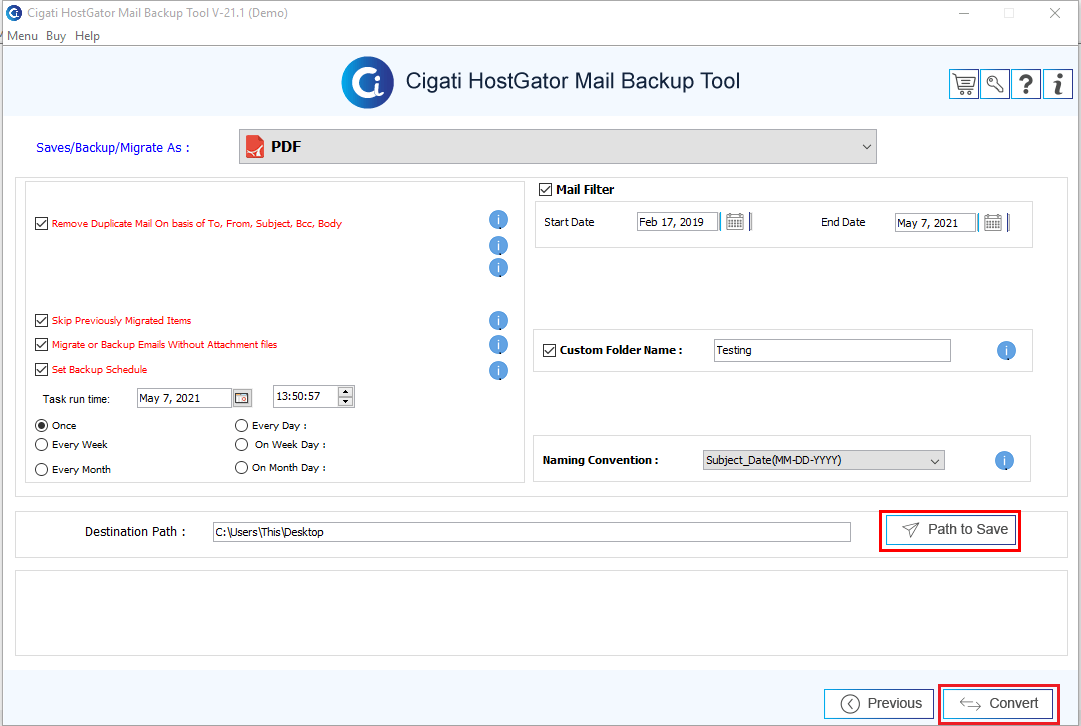Open Naming Convention dropdown
This screenshot has height=726, width=1081.
[824, 461]
